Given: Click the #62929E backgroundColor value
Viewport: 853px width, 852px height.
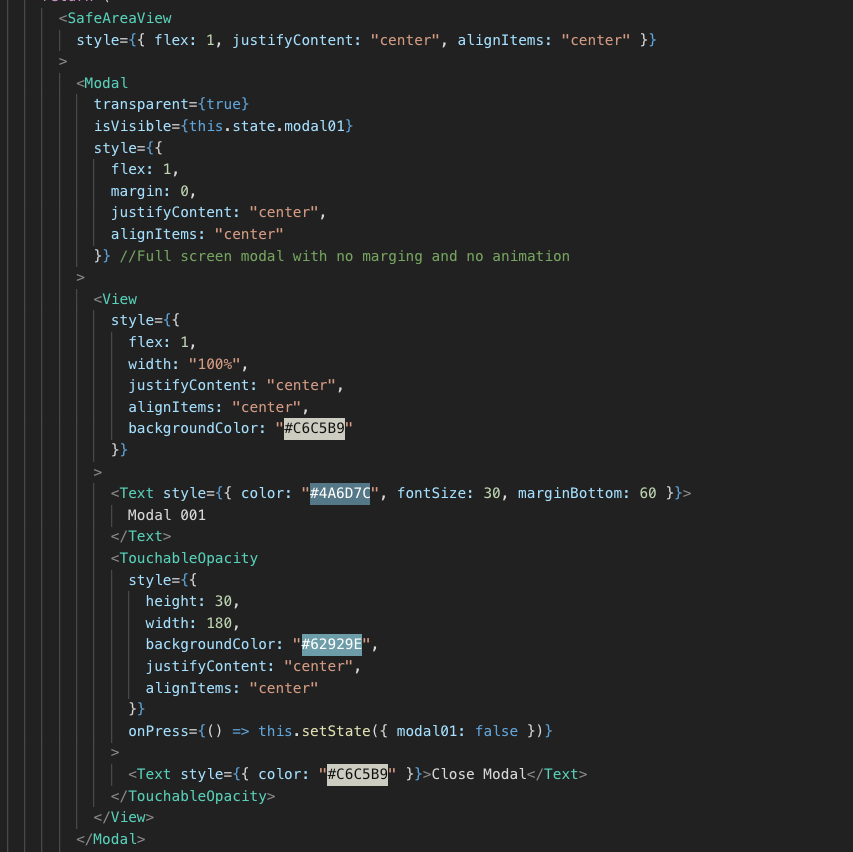Looking at the screenshot, I should pos(332,645).
